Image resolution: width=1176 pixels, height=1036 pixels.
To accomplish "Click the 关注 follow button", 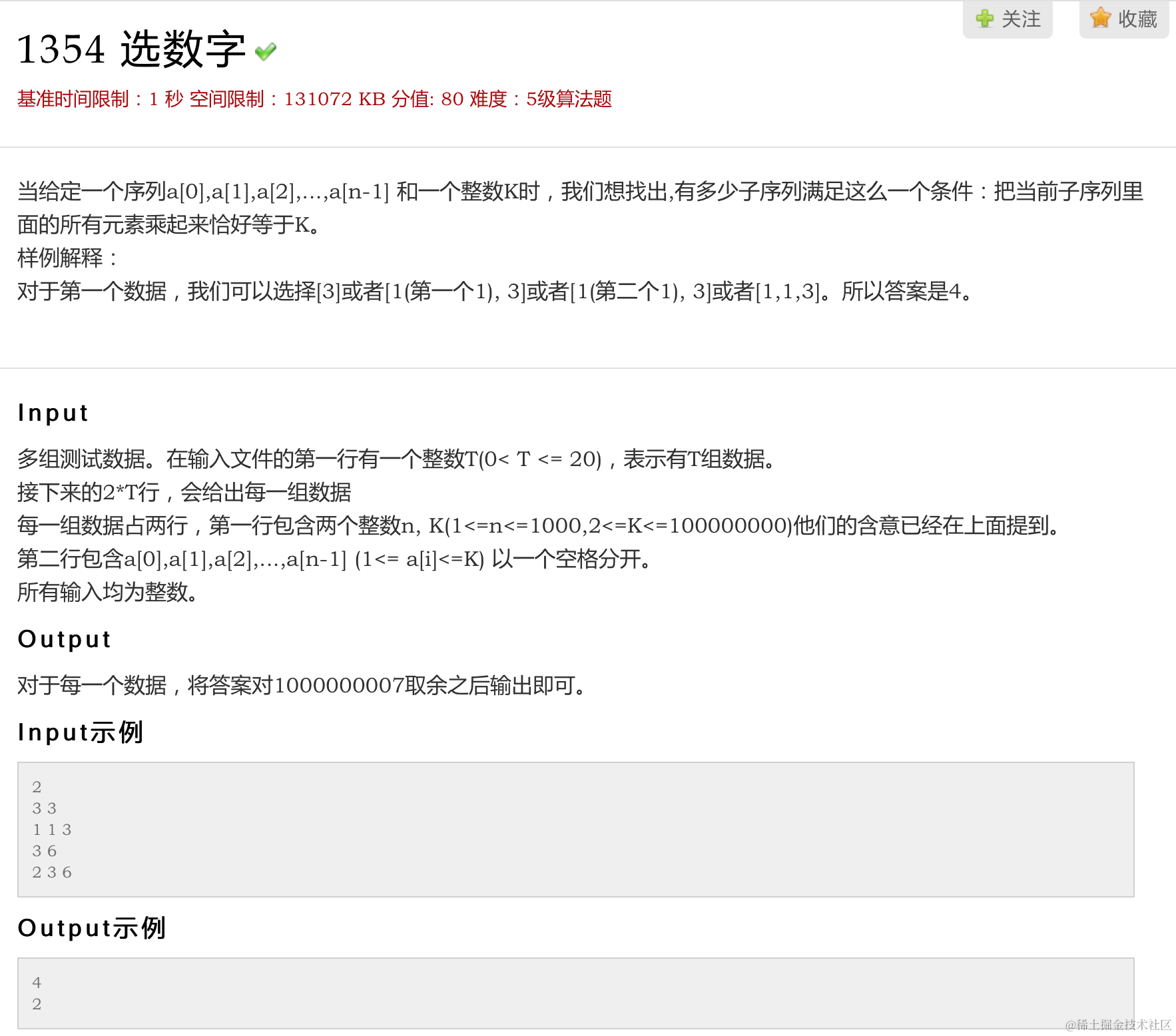I will coord(1008,19).
